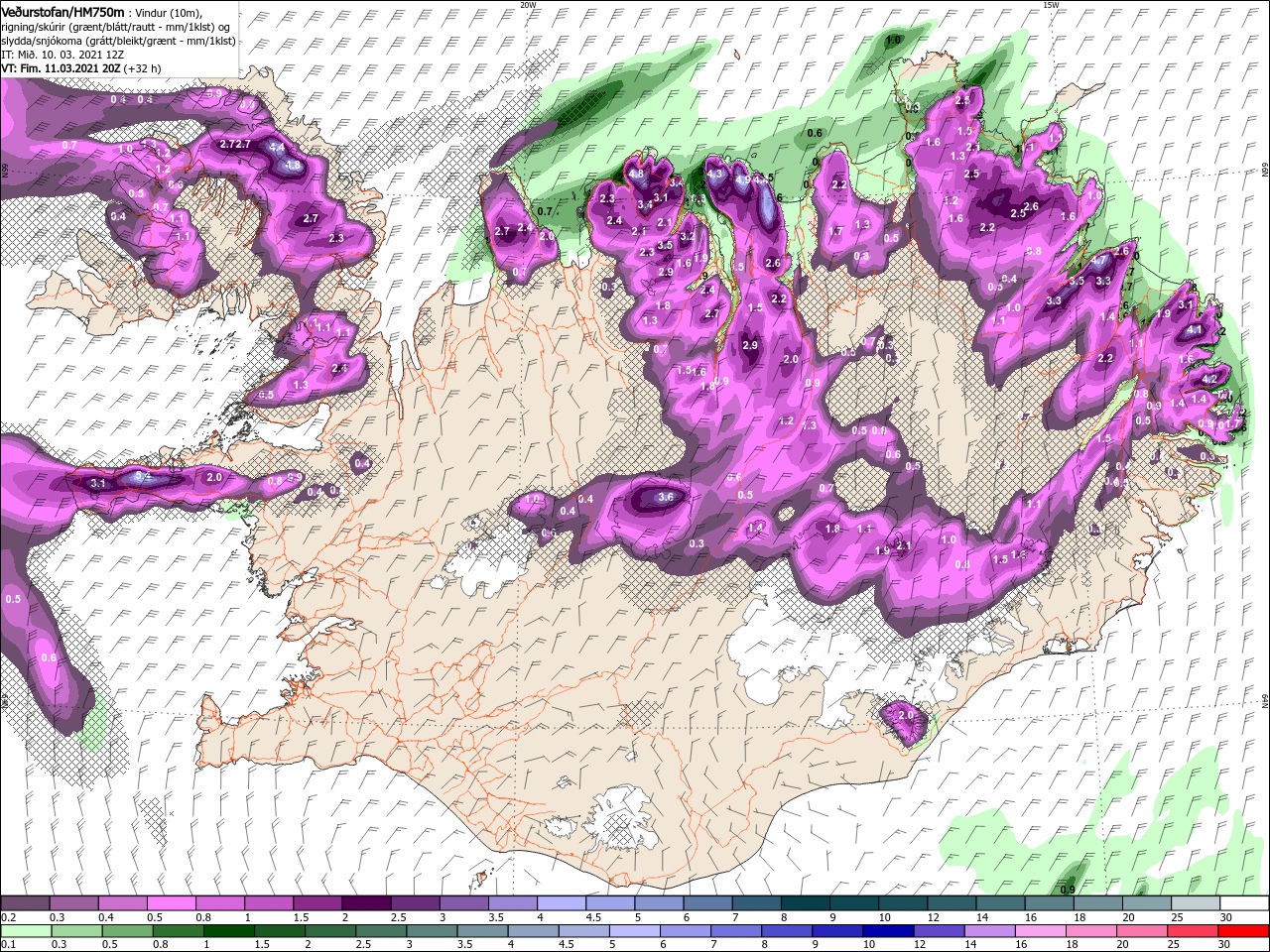Select the darkest purple 2 snow legend swatch
The image size is (1270, 952).
coord(365,903)
